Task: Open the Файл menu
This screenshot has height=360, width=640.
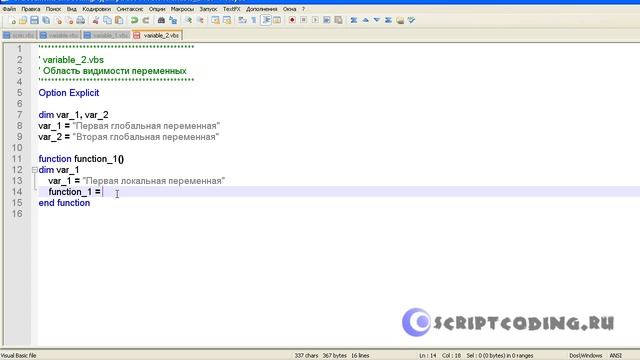Action: pyautogui.click(x=9, y=9)
